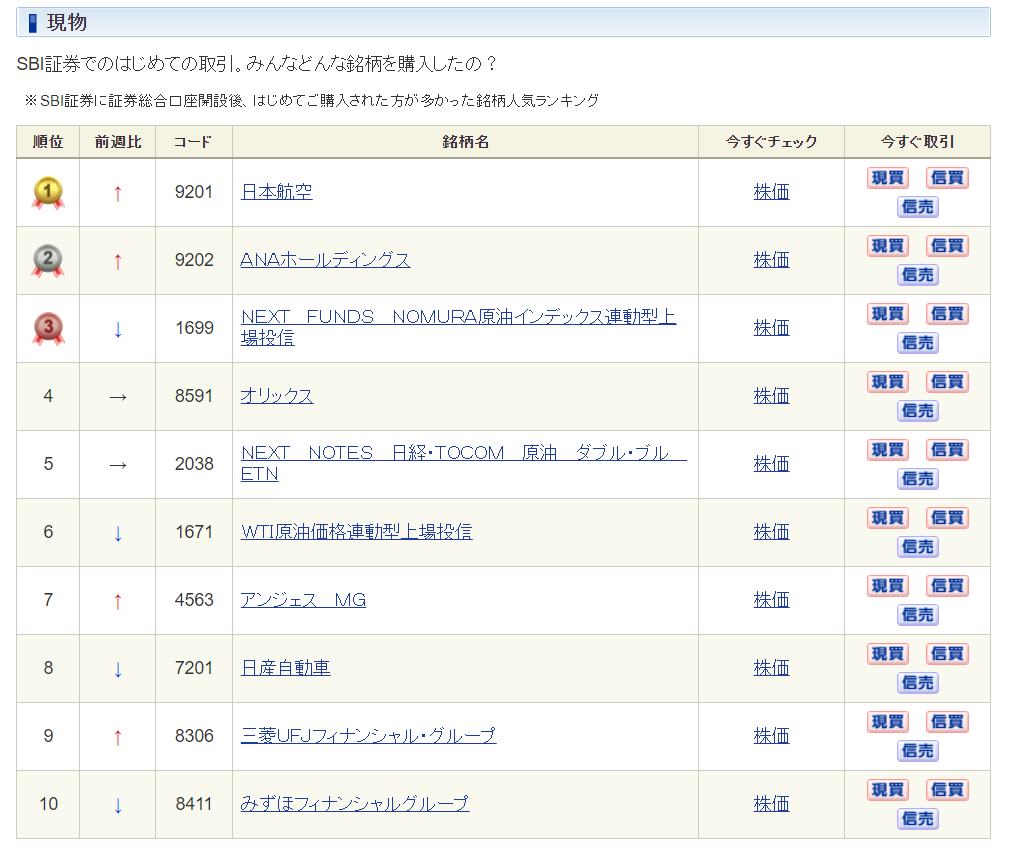Click the 前週比 column header

118,142
